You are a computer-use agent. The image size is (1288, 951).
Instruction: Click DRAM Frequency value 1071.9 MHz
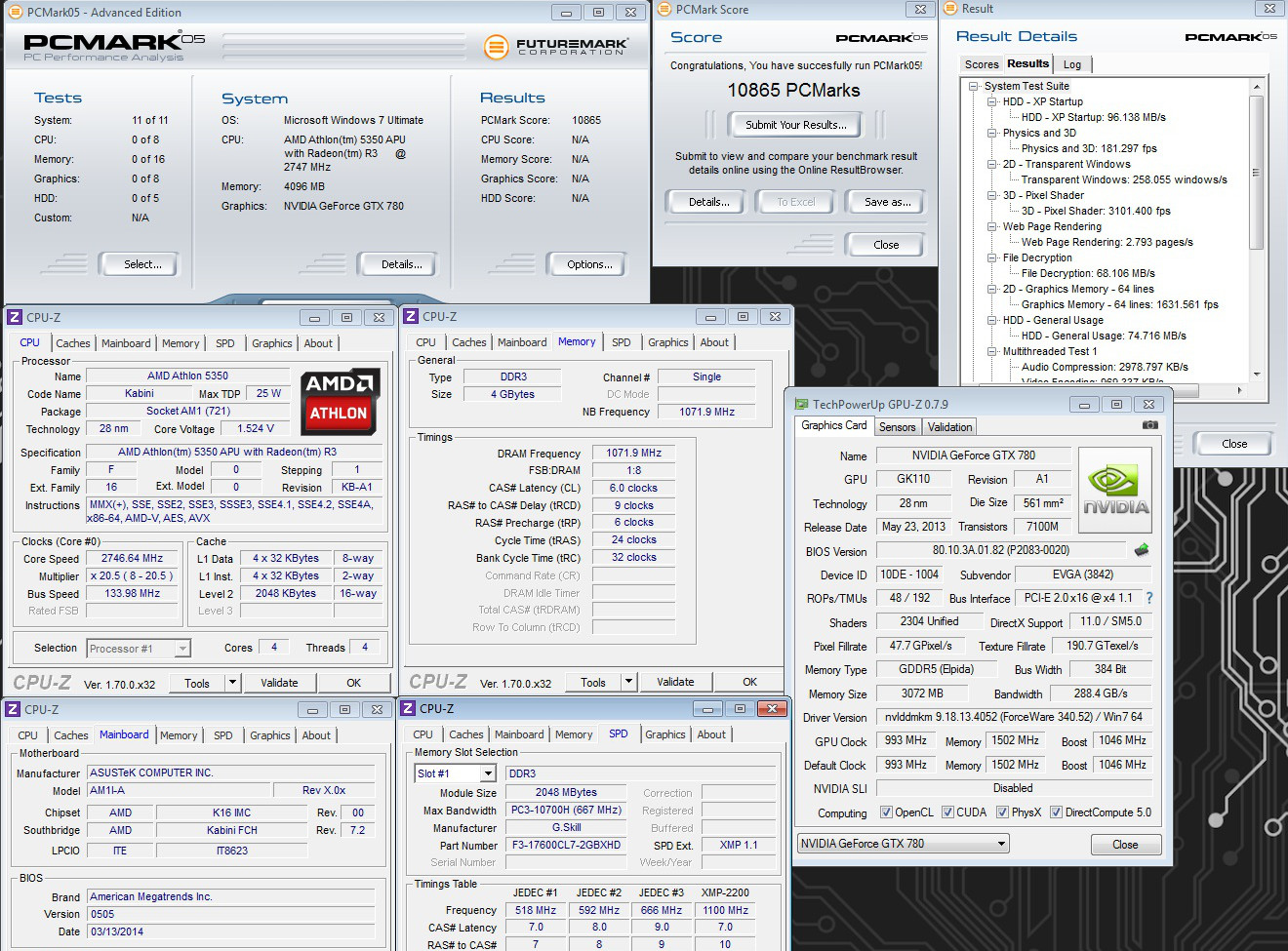tap(634, 454)
